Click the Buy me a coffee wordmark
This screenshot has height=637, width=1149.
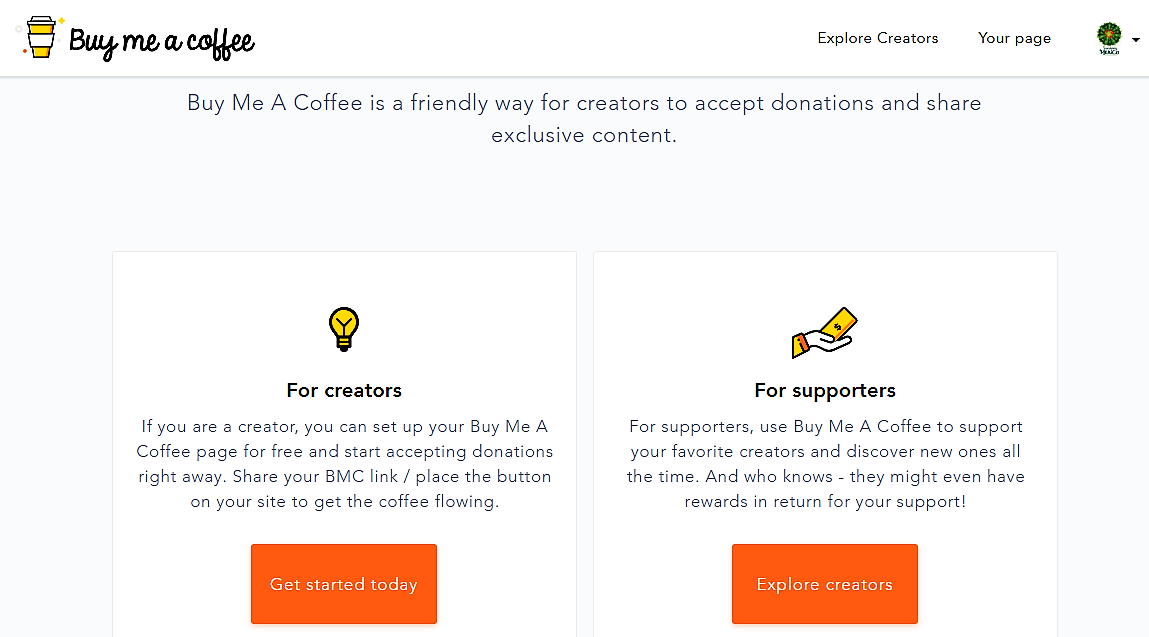pyautogui.click(x=162, y=42)
